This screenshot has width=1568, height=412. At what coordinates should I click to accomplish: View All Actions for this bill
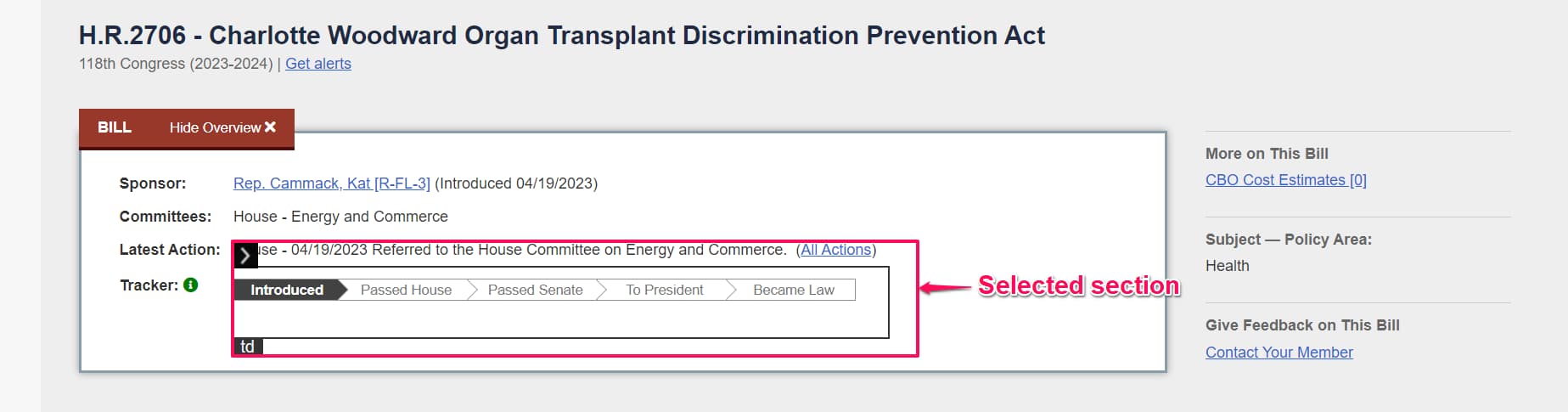click(x=836, y=250)
